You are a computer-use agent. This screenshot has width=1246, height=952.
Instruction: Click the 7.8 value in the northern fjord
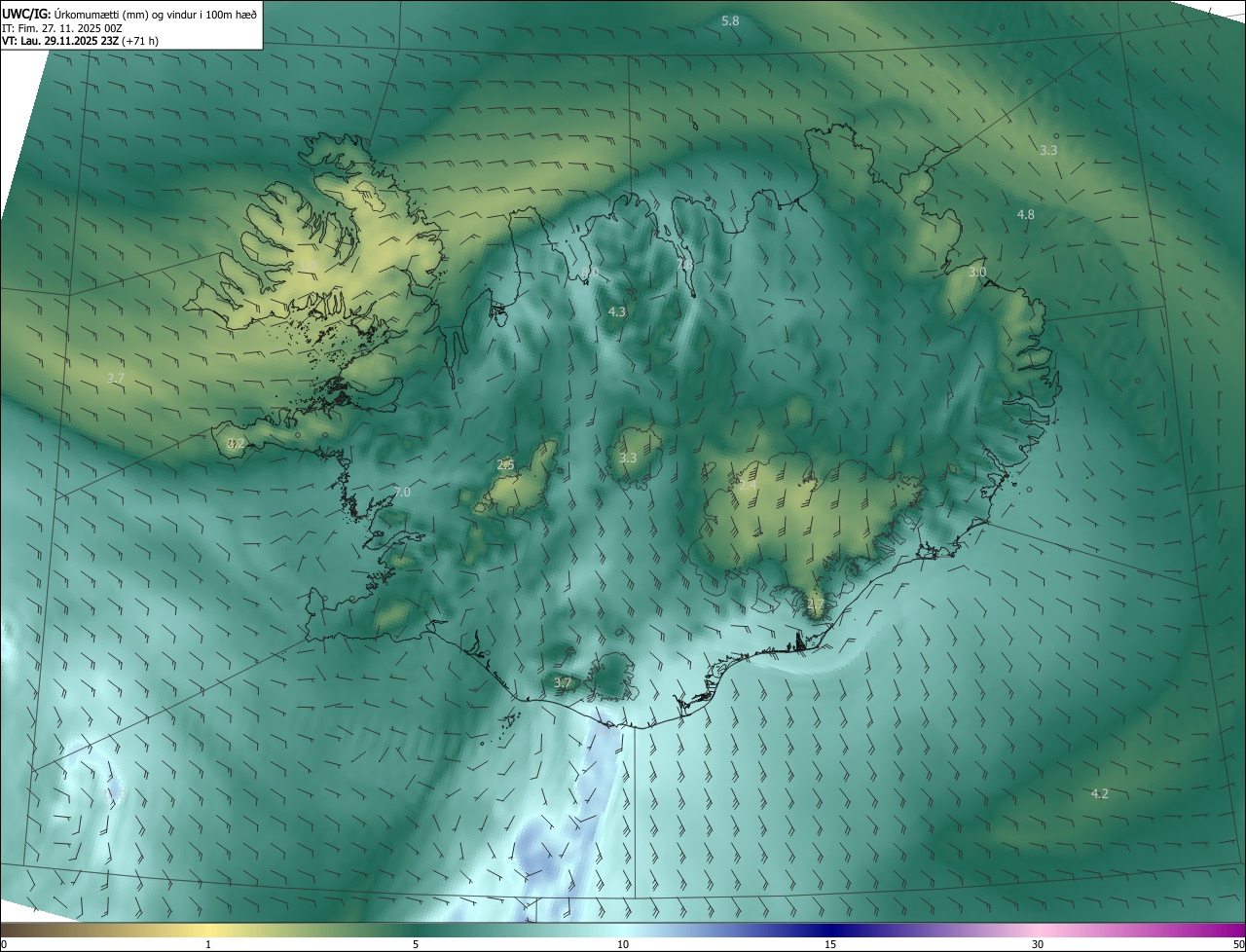[684, 264]
